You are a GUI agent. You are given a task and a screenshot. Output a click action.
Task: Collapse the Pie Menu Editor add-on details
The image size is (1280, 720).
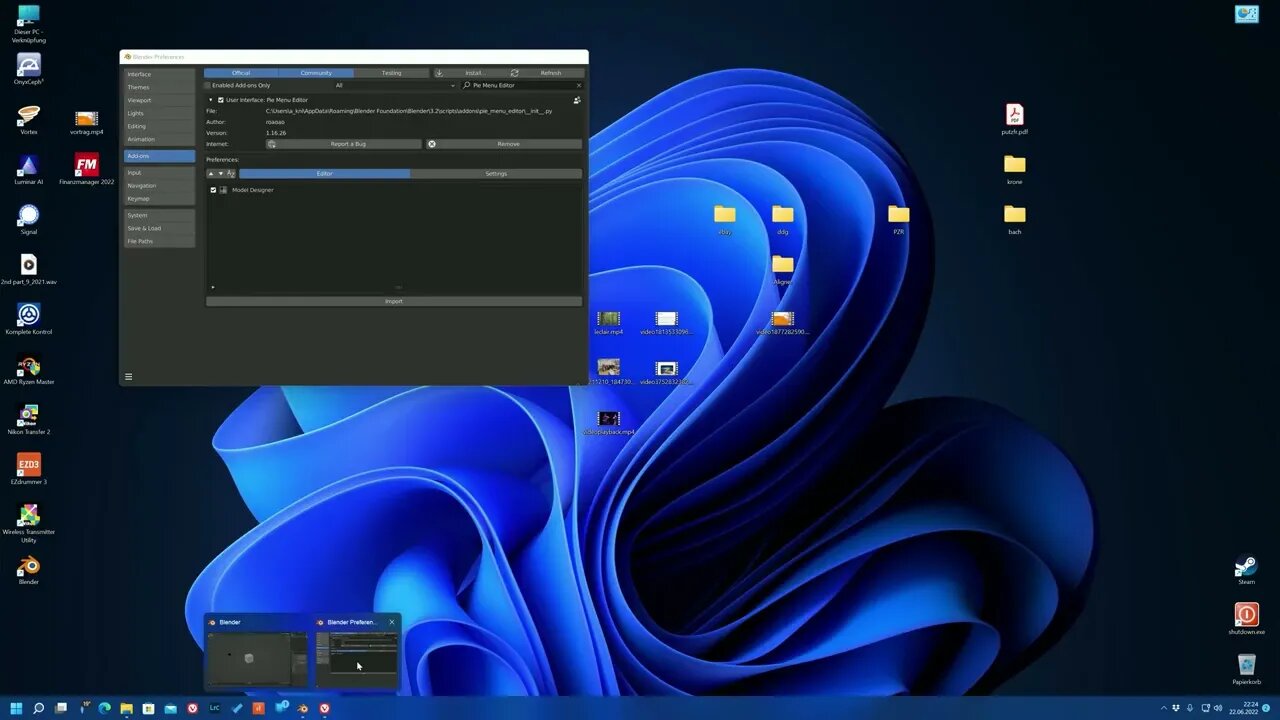(210, 100)
